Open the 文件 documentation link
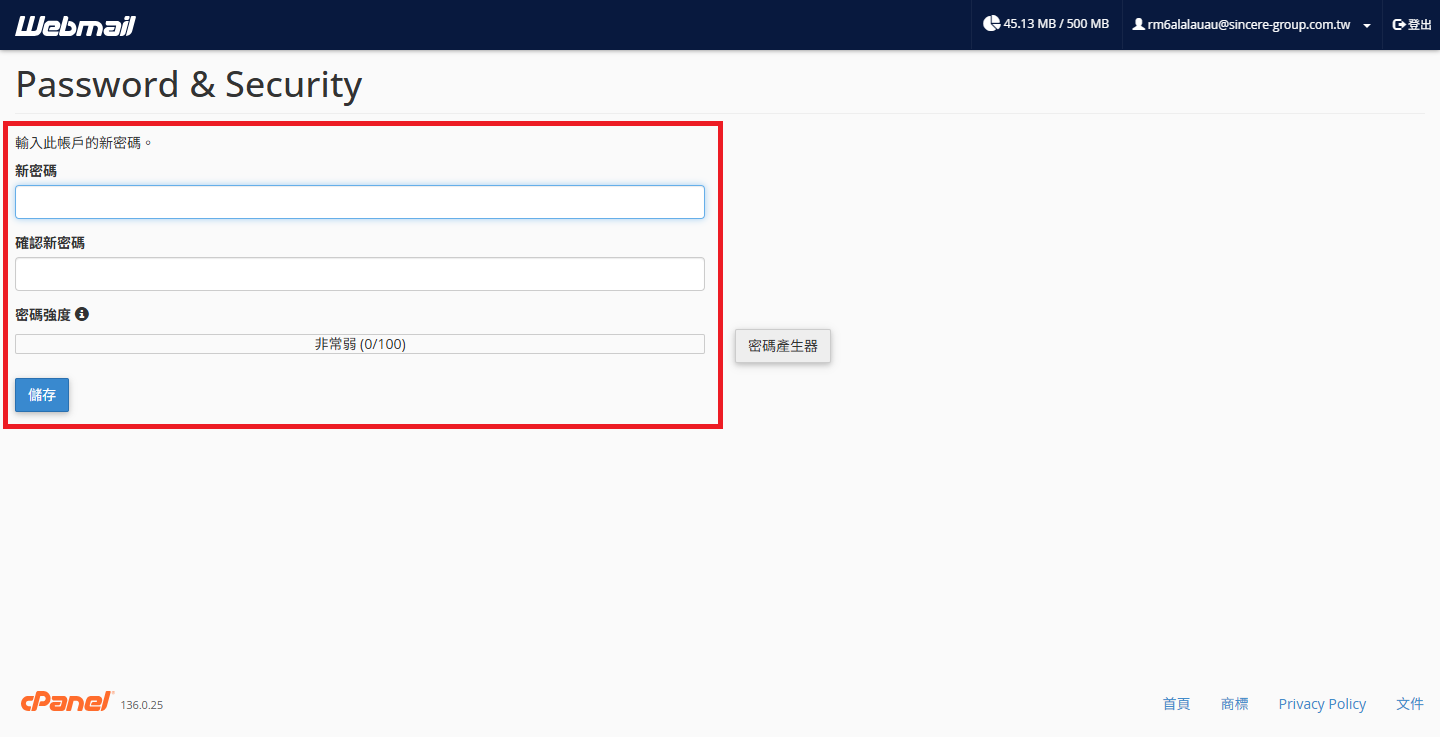The width and height of the screenshot is (1440, 737). pos(1410,704)
